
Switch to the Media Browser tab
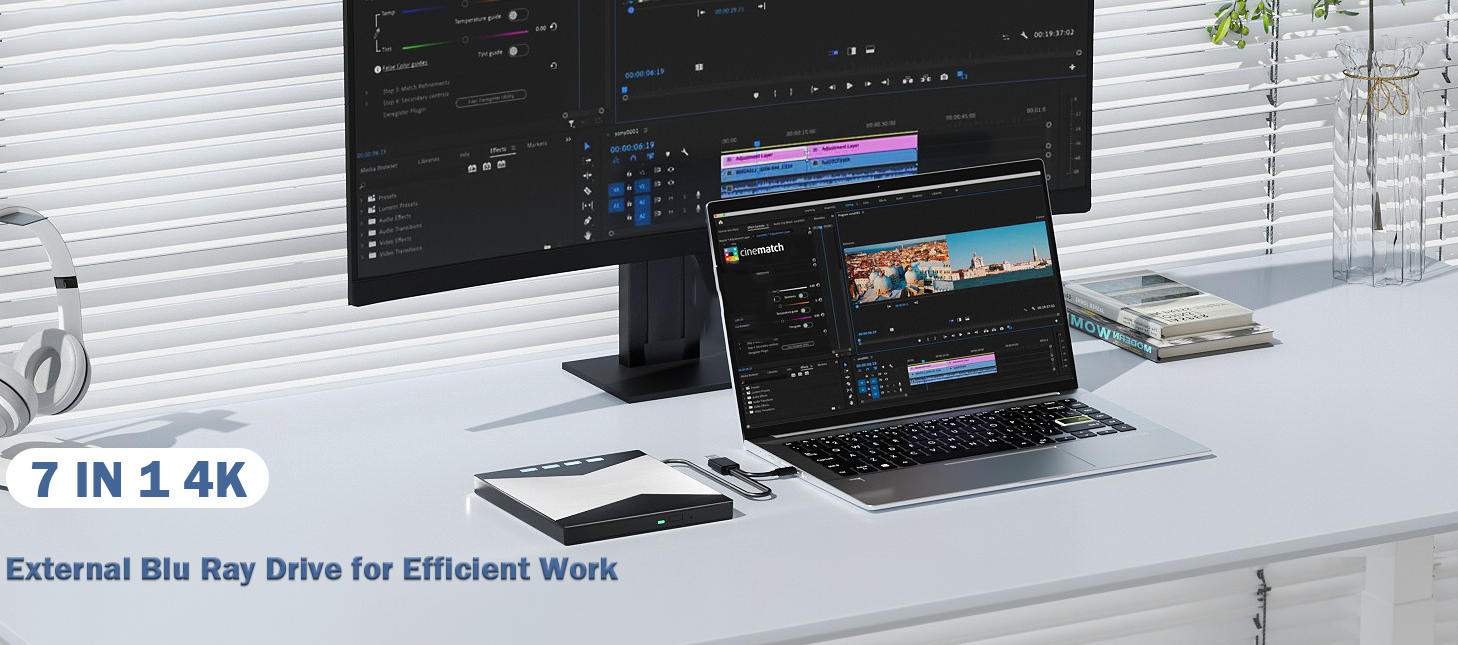click(x=378, y=167)
